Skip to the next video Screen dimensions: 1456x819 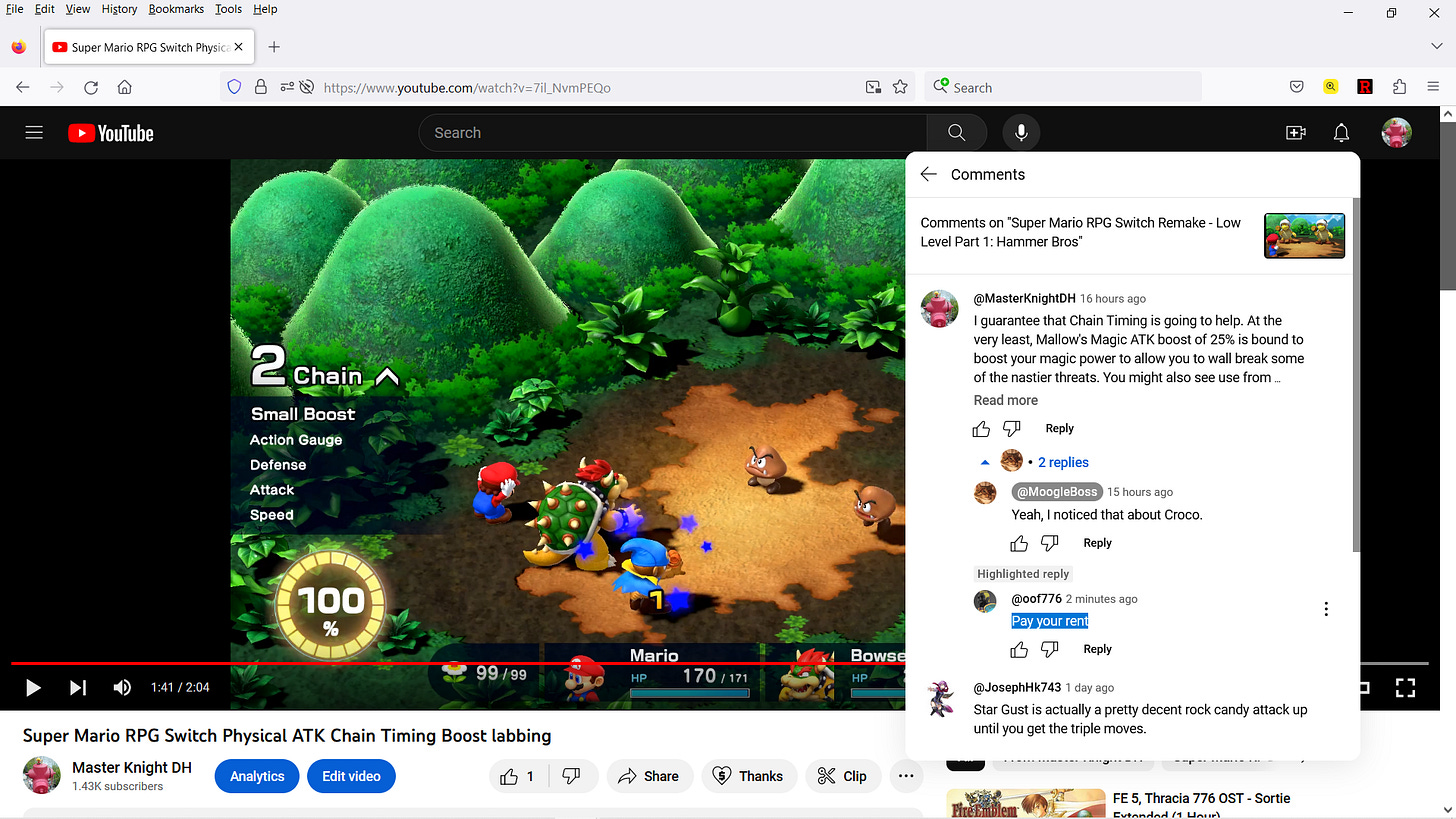pos(78,687)
